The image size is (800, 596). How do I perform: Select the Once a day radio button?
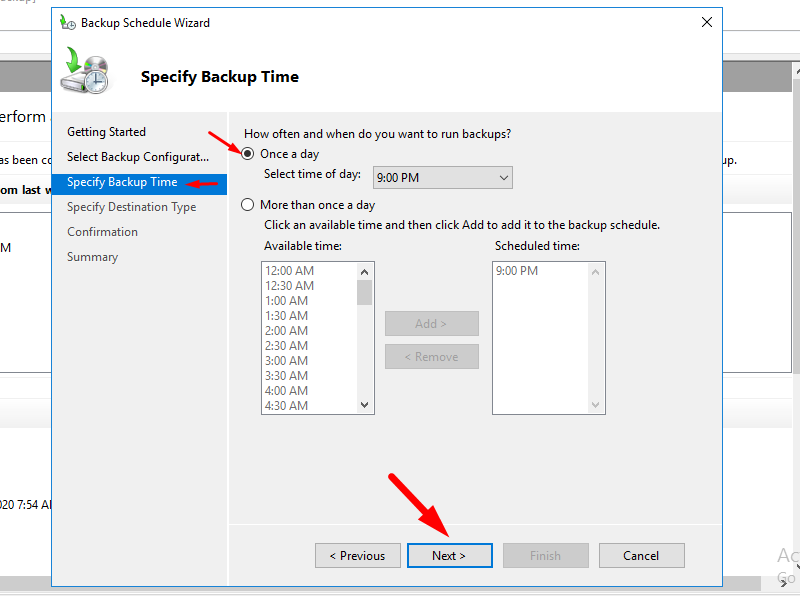click(x=248, y=154)
